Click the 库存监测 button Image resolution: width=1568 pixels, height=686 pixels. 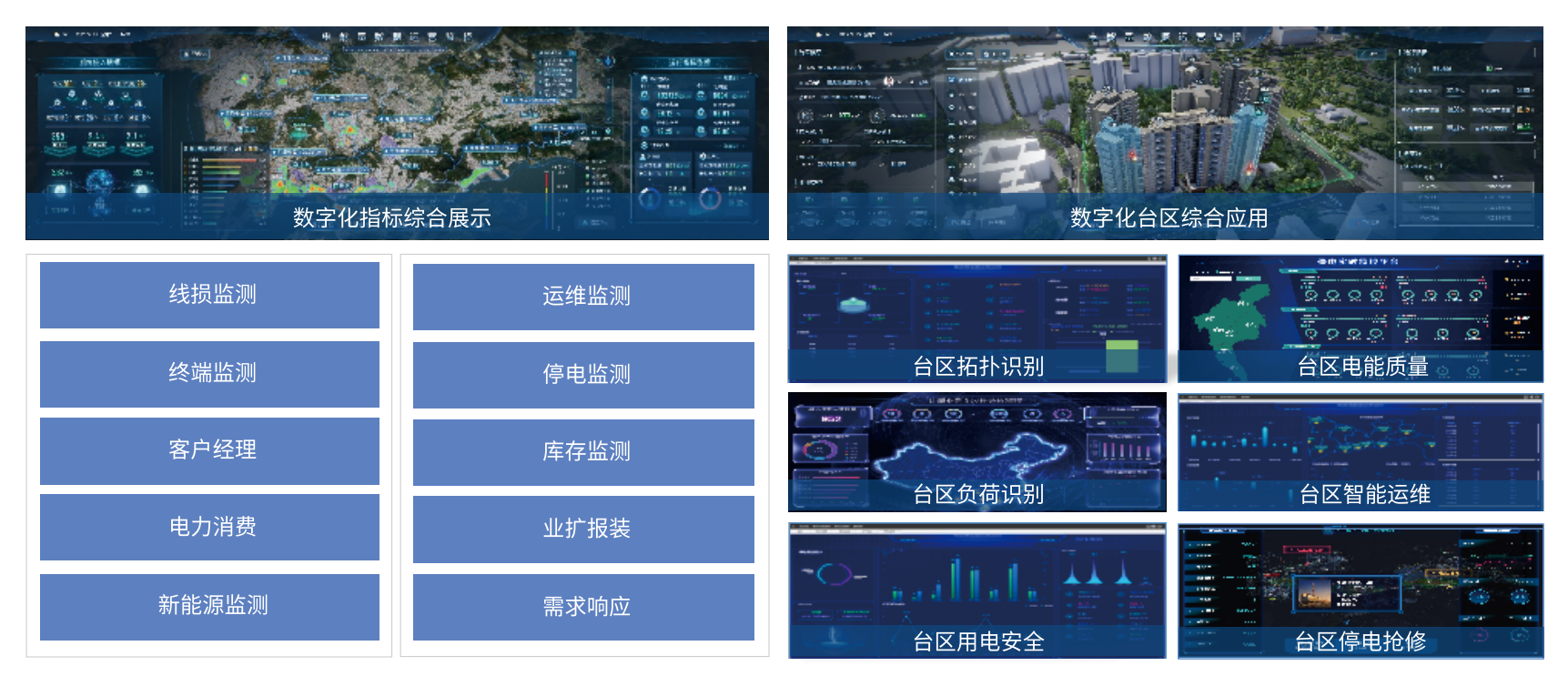(583, 452)
